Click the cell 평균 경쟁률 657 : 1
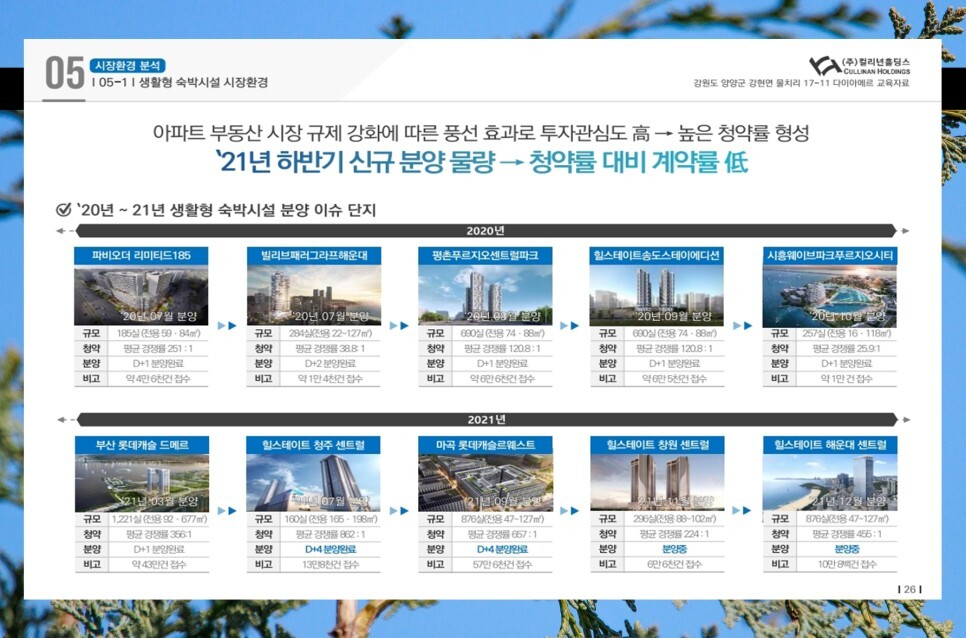 click(x=502, y=535)
